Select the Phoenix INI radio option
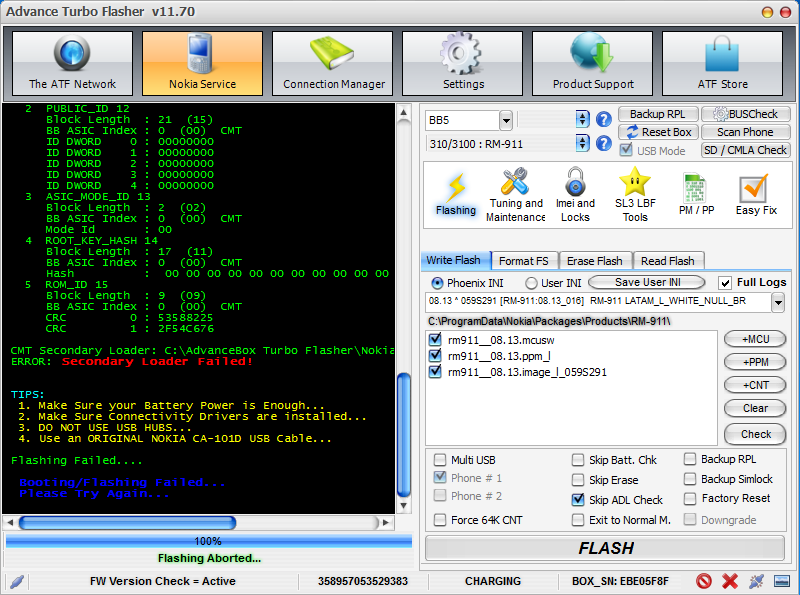The image size is (800, 595). click(437, 283)
